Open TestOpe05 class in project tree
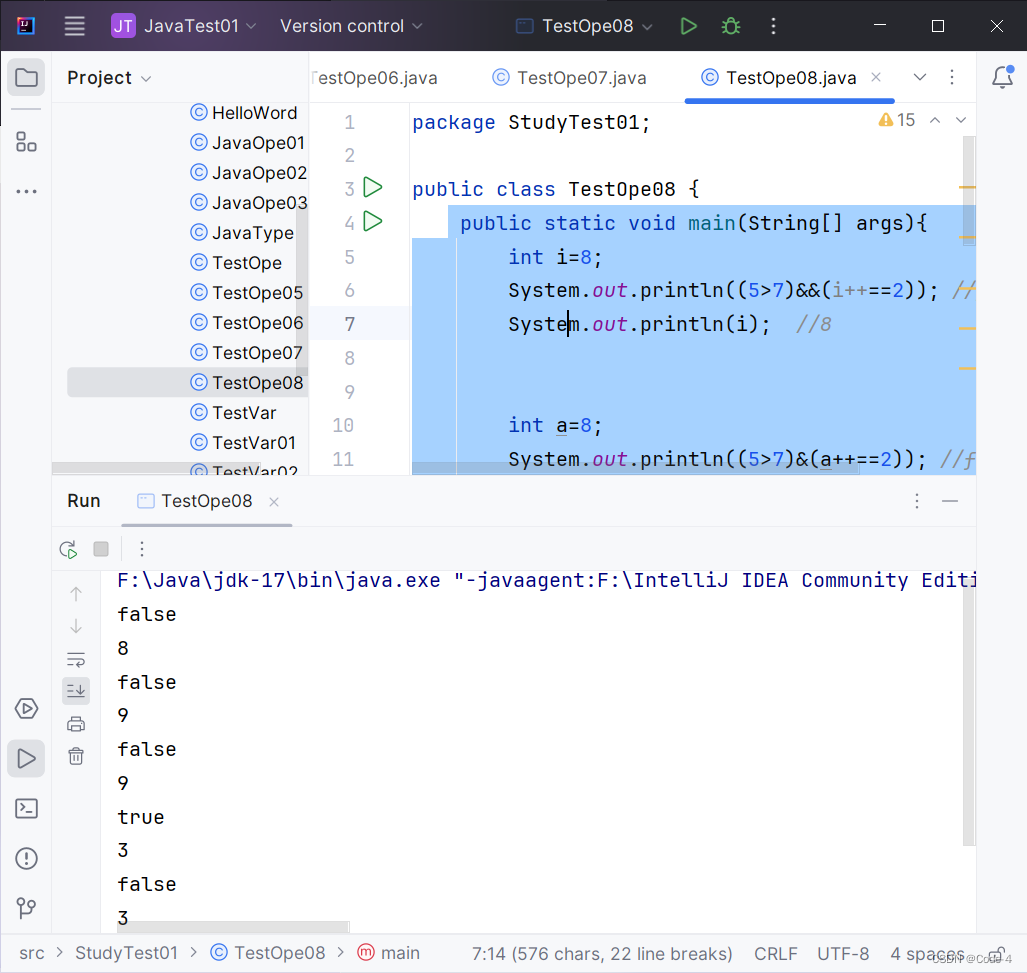Viewport: 1027px width, 973px height. pos(247,293)
